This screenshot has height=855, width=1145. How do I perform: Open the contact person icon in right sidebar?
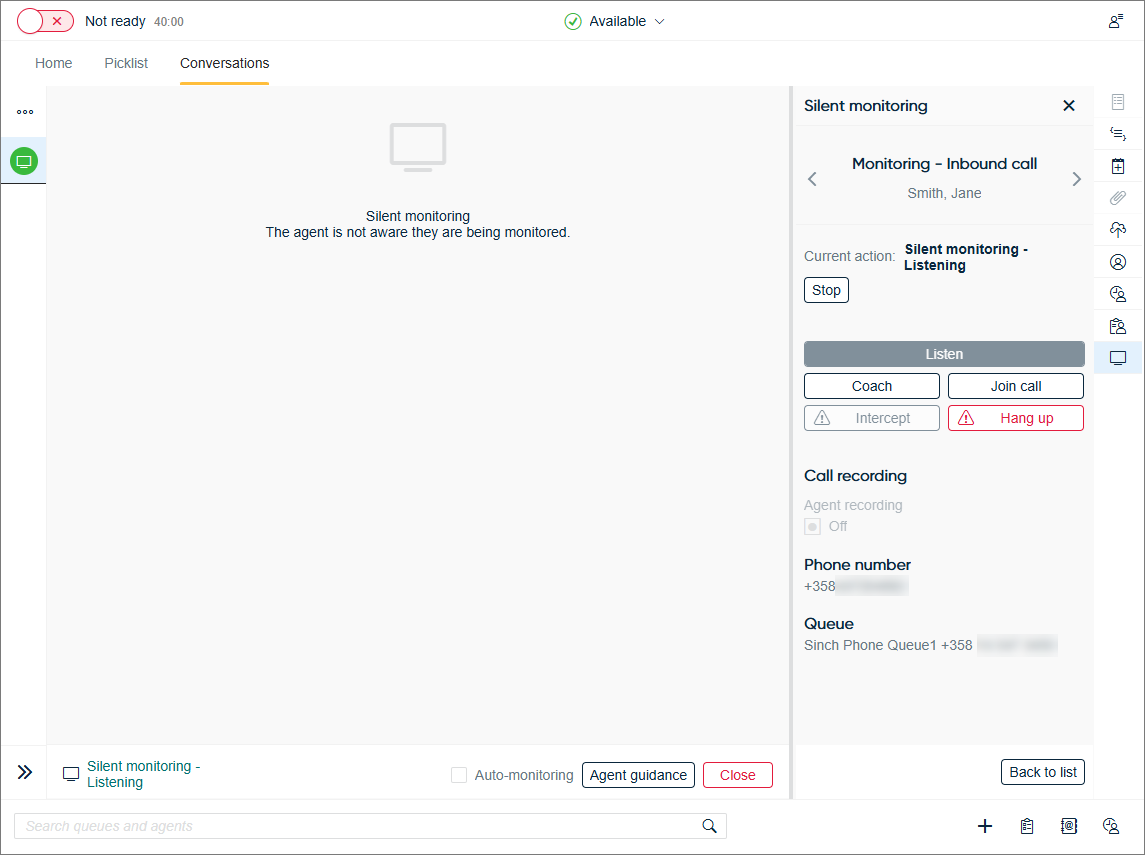pos(1118,262)
